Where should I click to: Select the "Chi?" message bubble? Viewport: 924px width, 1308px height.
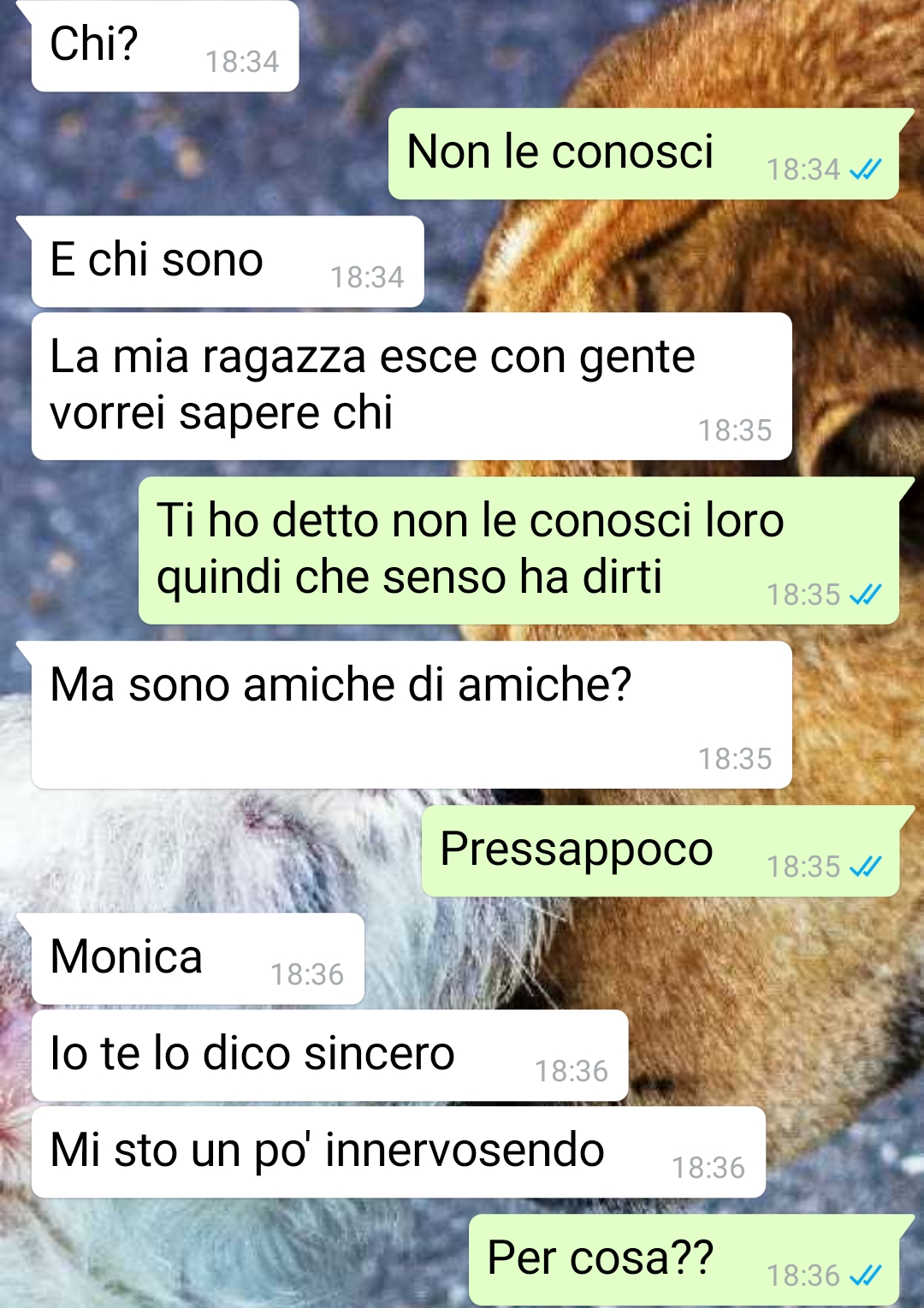click(x=165, y=46)
